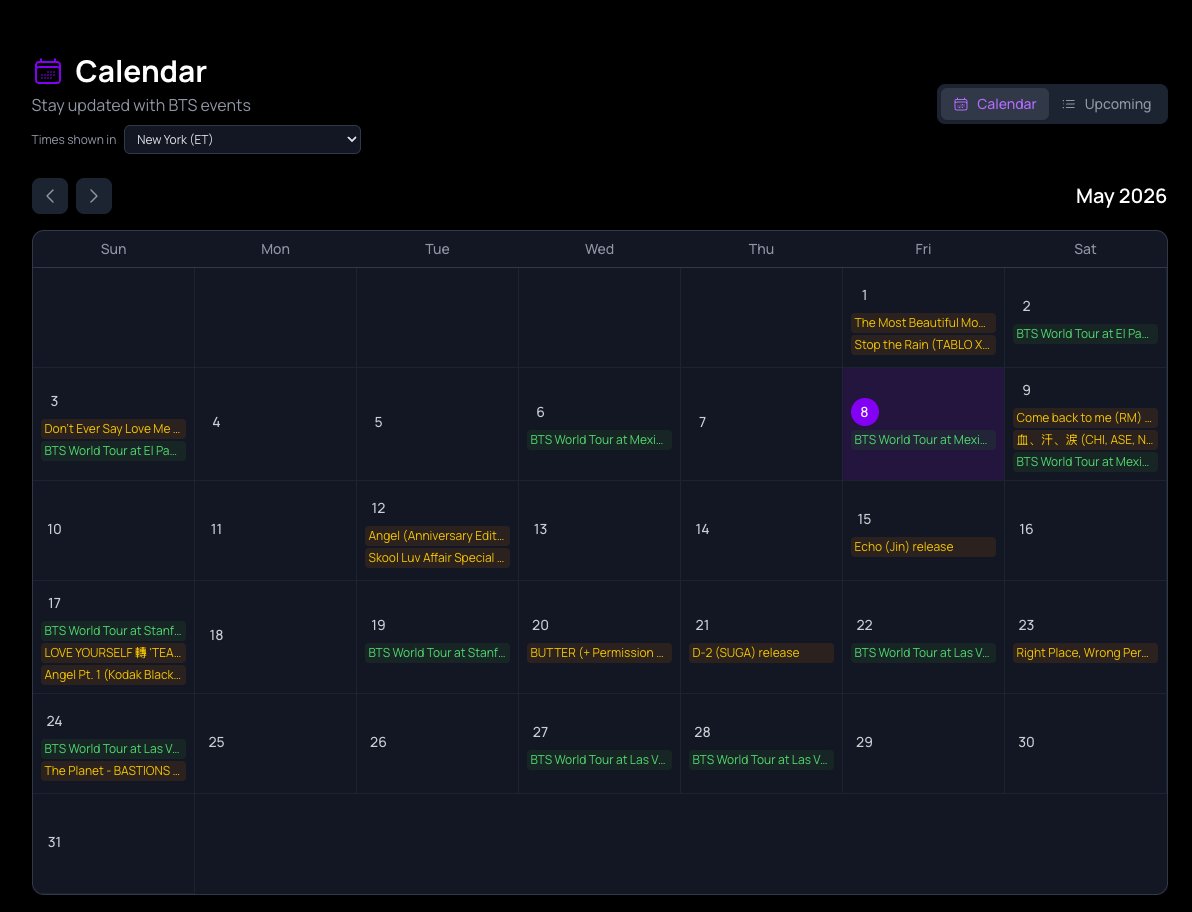Select day 16 in the calendar
The height and width of the screenshot is (912, 1192).
[1026, 530]
